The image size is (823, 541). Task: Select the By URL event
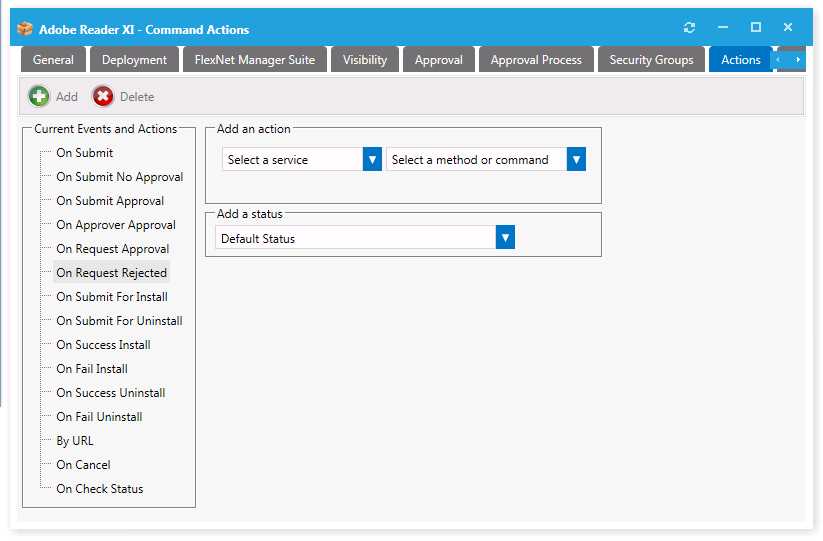75,441
